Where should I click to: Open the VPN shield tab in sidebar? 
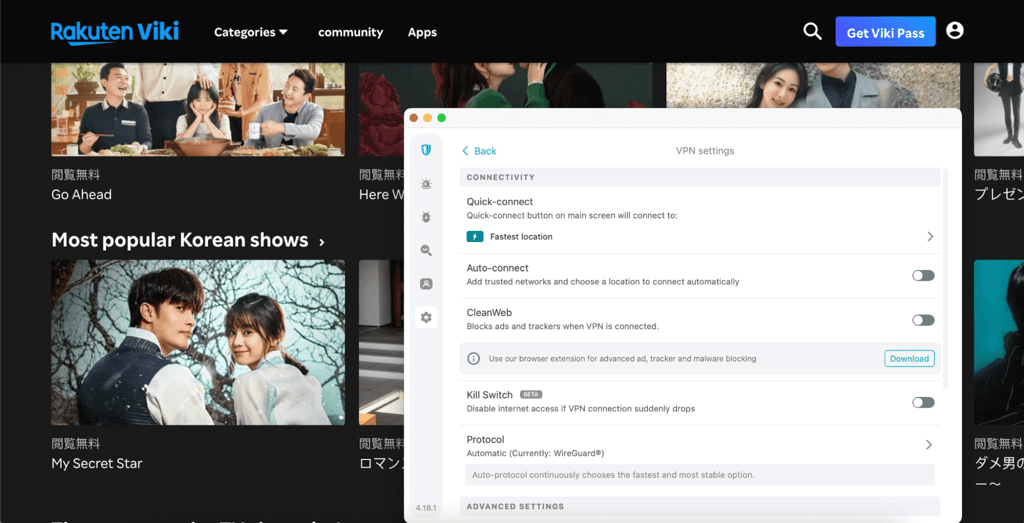(x=426, y=150)
